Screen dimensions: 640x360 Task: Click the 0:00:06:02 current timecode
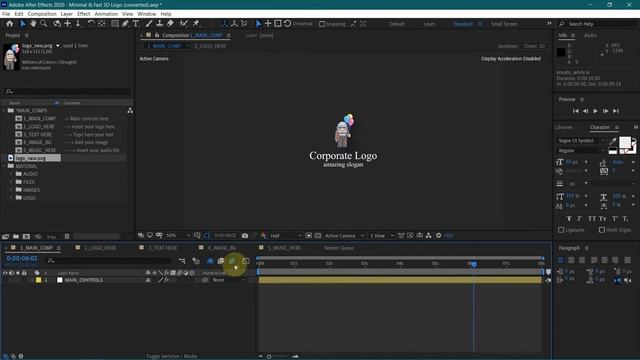point(22,258)
